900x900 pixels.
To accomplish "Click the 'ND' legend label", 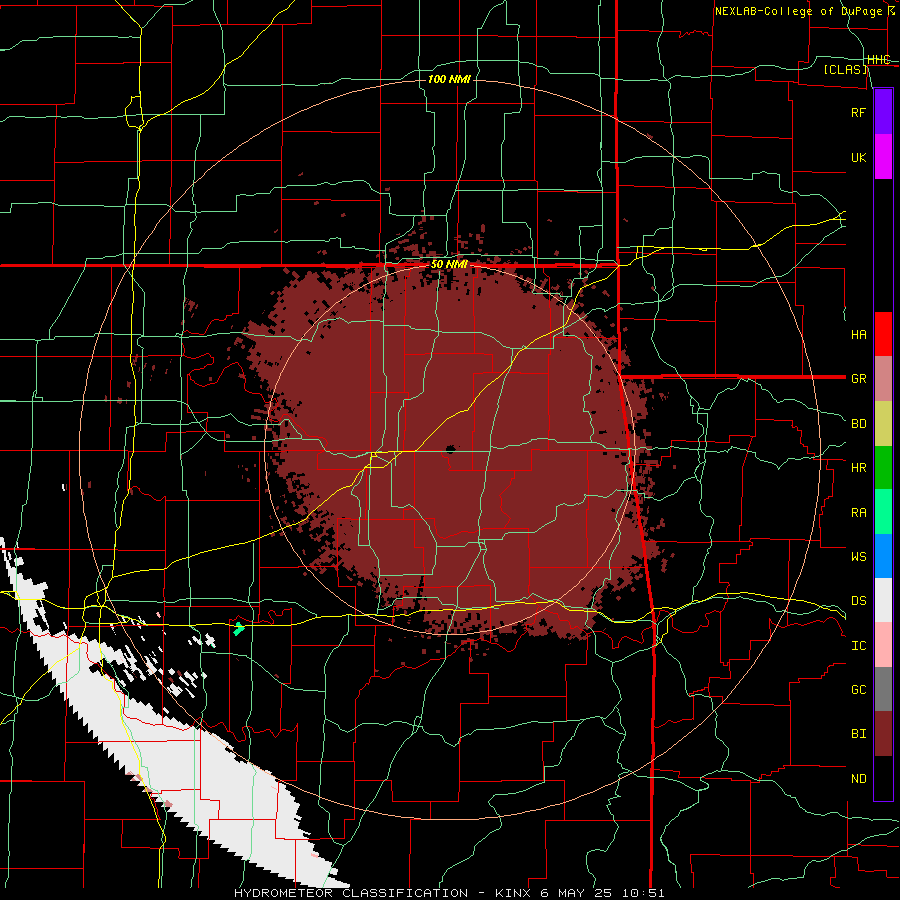I will point(859,779).
